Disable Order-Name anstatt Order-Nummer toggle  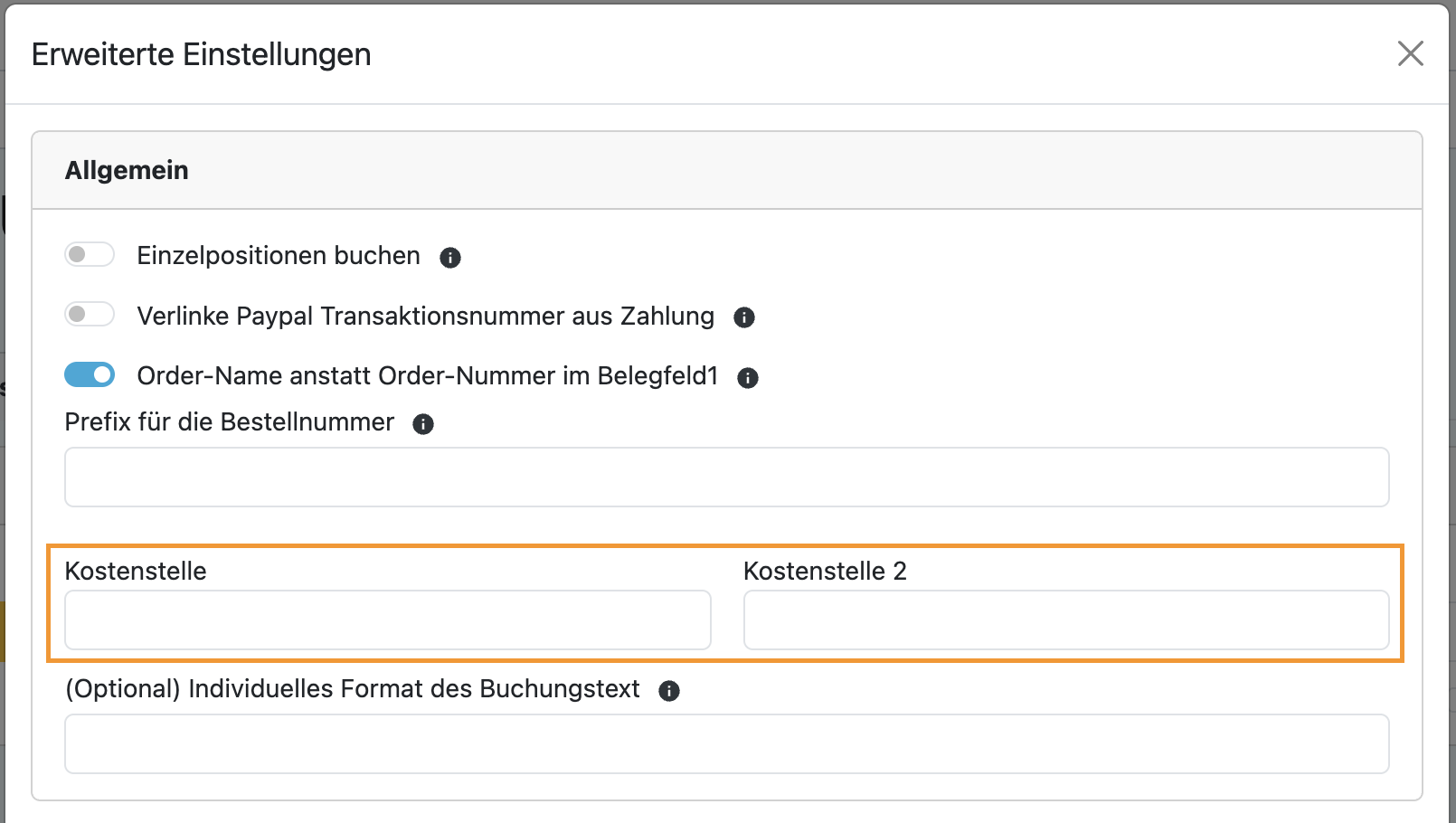click(x=90, y=374)
